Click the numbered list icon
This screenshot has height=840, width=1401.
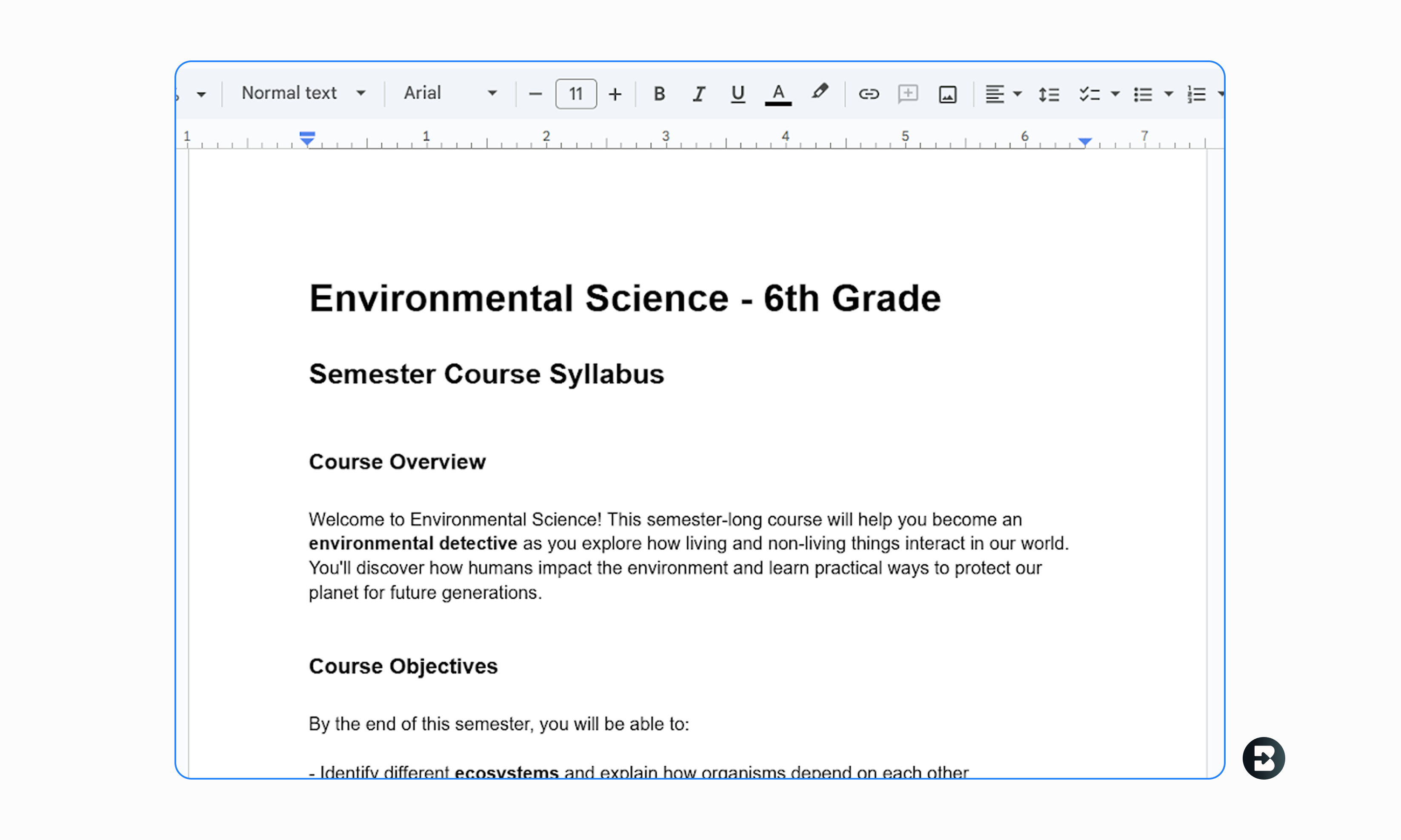(x=1196, y=94)
